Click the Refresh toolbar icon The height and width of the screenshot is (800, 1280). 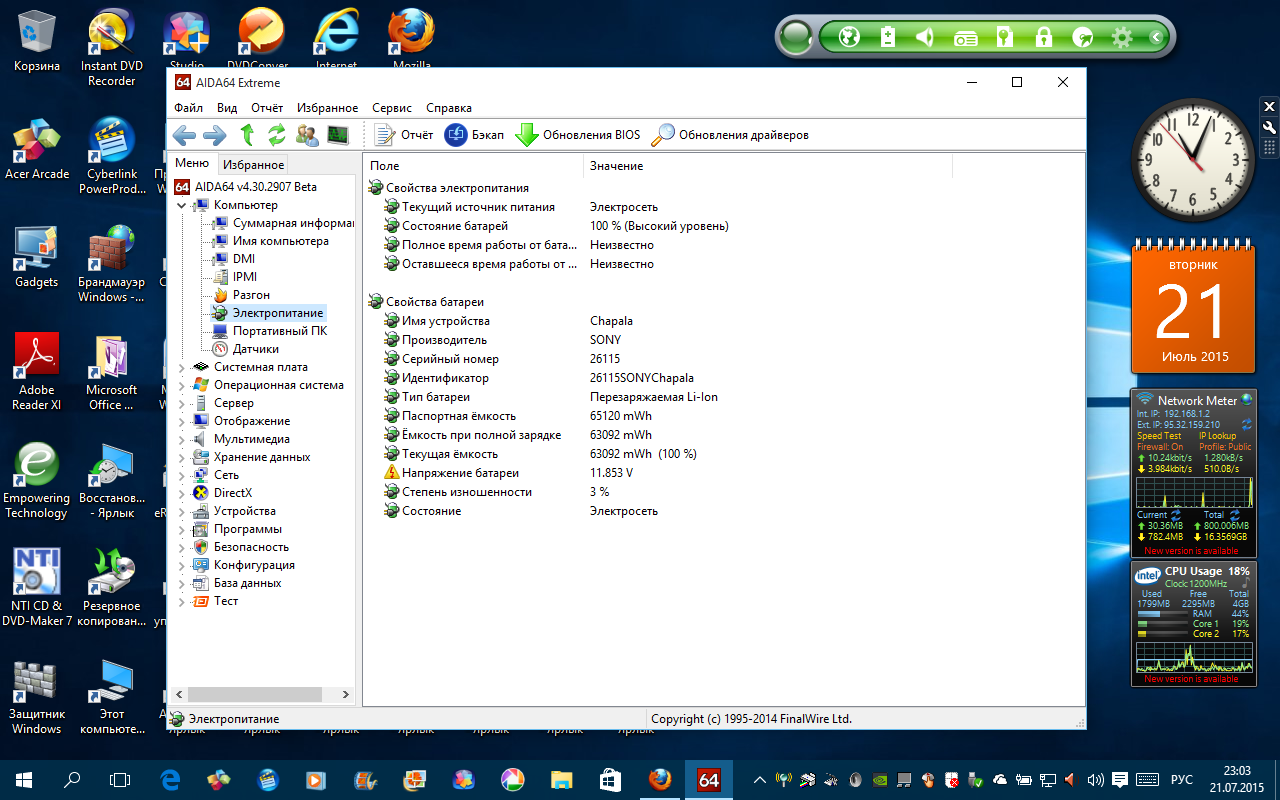tap(277, 135)
